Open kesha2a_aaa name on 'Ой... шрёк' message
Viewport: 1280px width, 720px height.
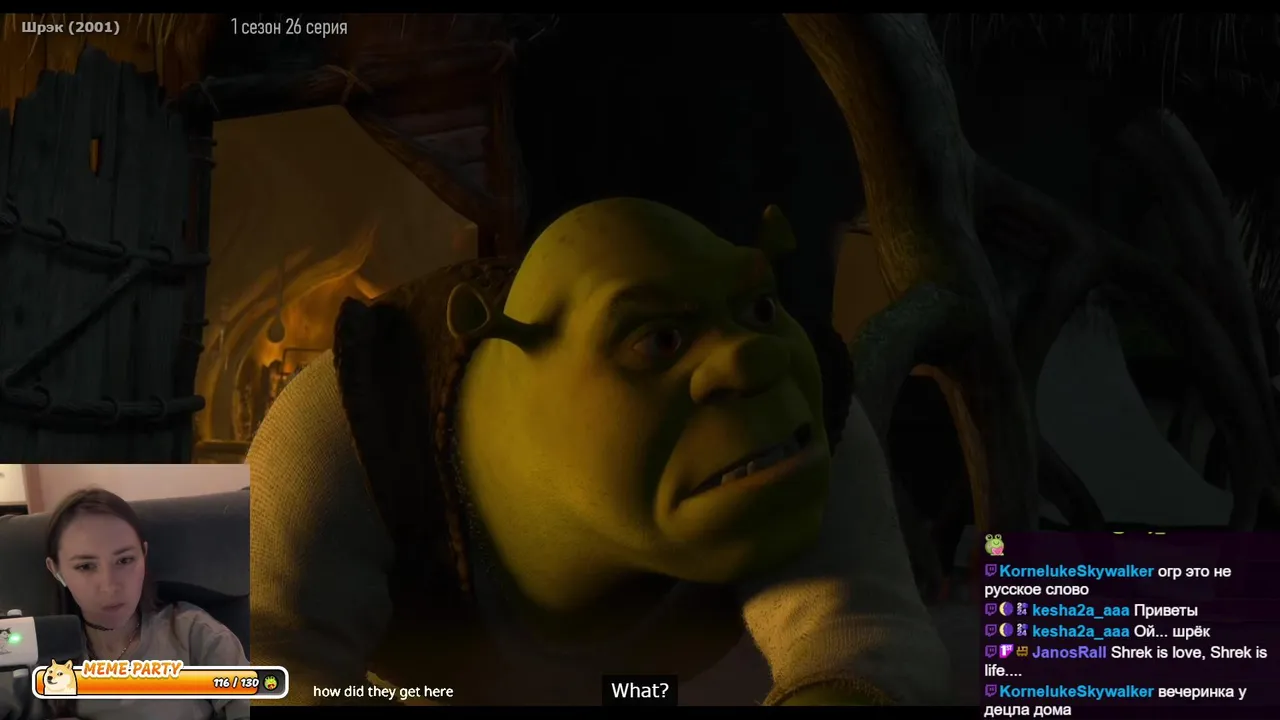click(x=1080, y=631)
